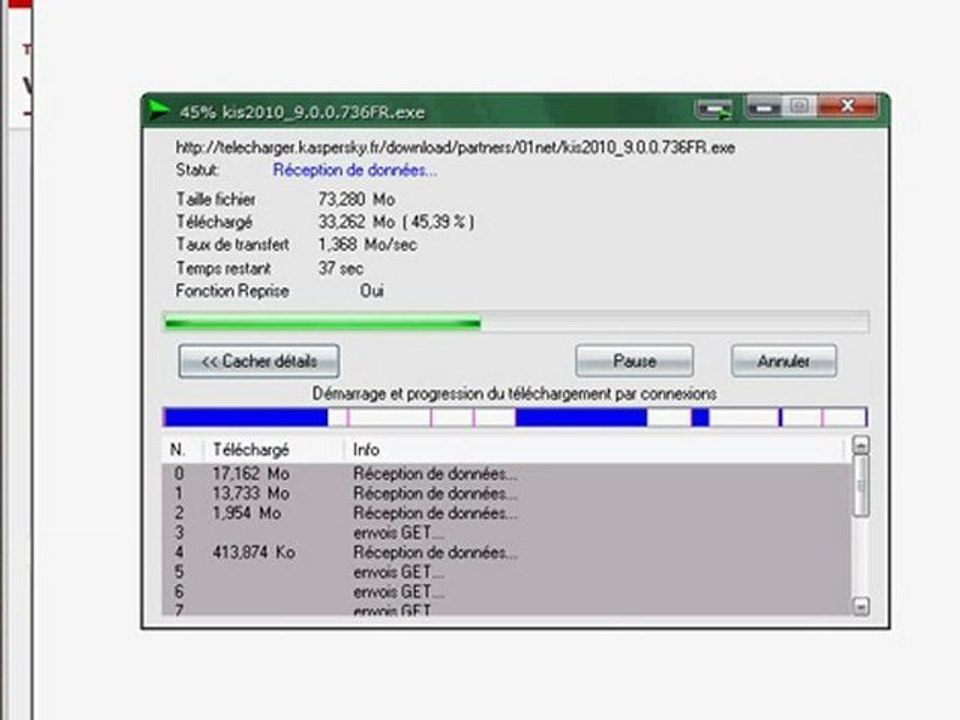Click the connections list scrollbar thumb
Screen dimensions: 960x720
coord(861,487)
